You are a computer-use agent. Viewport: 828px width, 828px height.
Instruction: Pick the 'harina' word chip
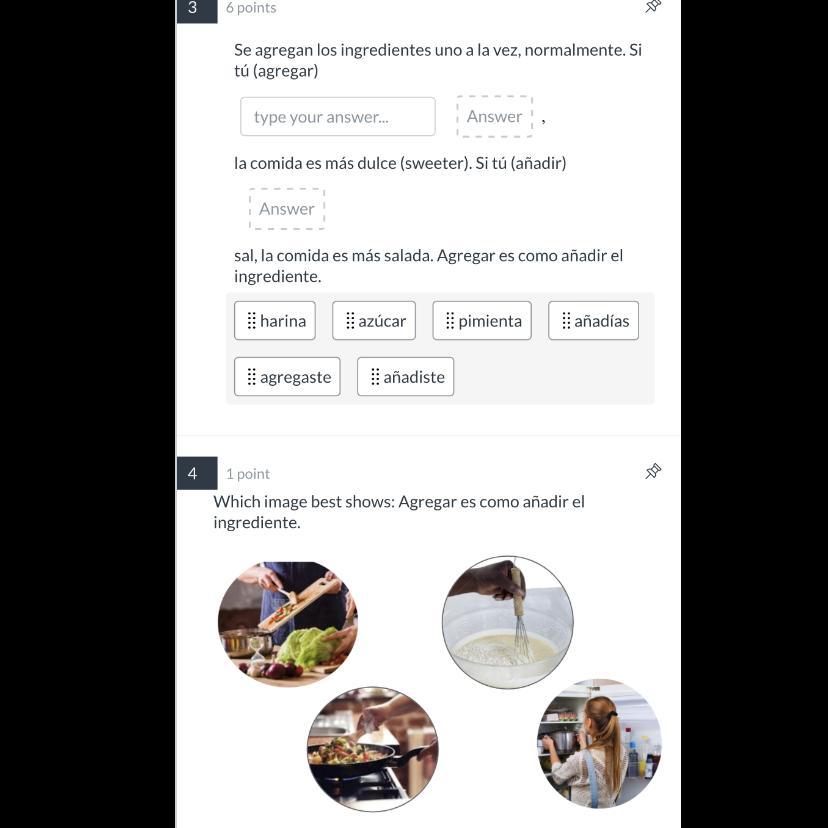point(275,321)
